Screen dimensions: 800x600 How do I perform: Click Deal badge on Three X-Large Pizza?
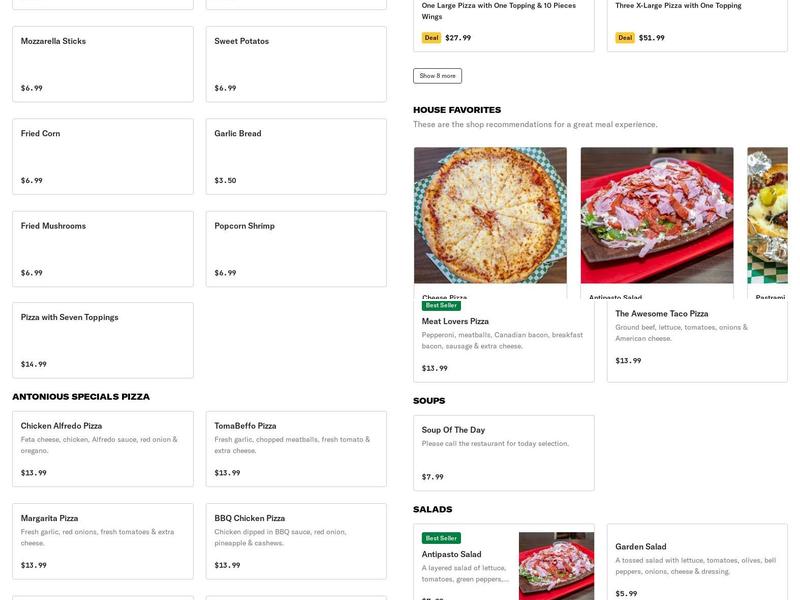tap(625, 38)
